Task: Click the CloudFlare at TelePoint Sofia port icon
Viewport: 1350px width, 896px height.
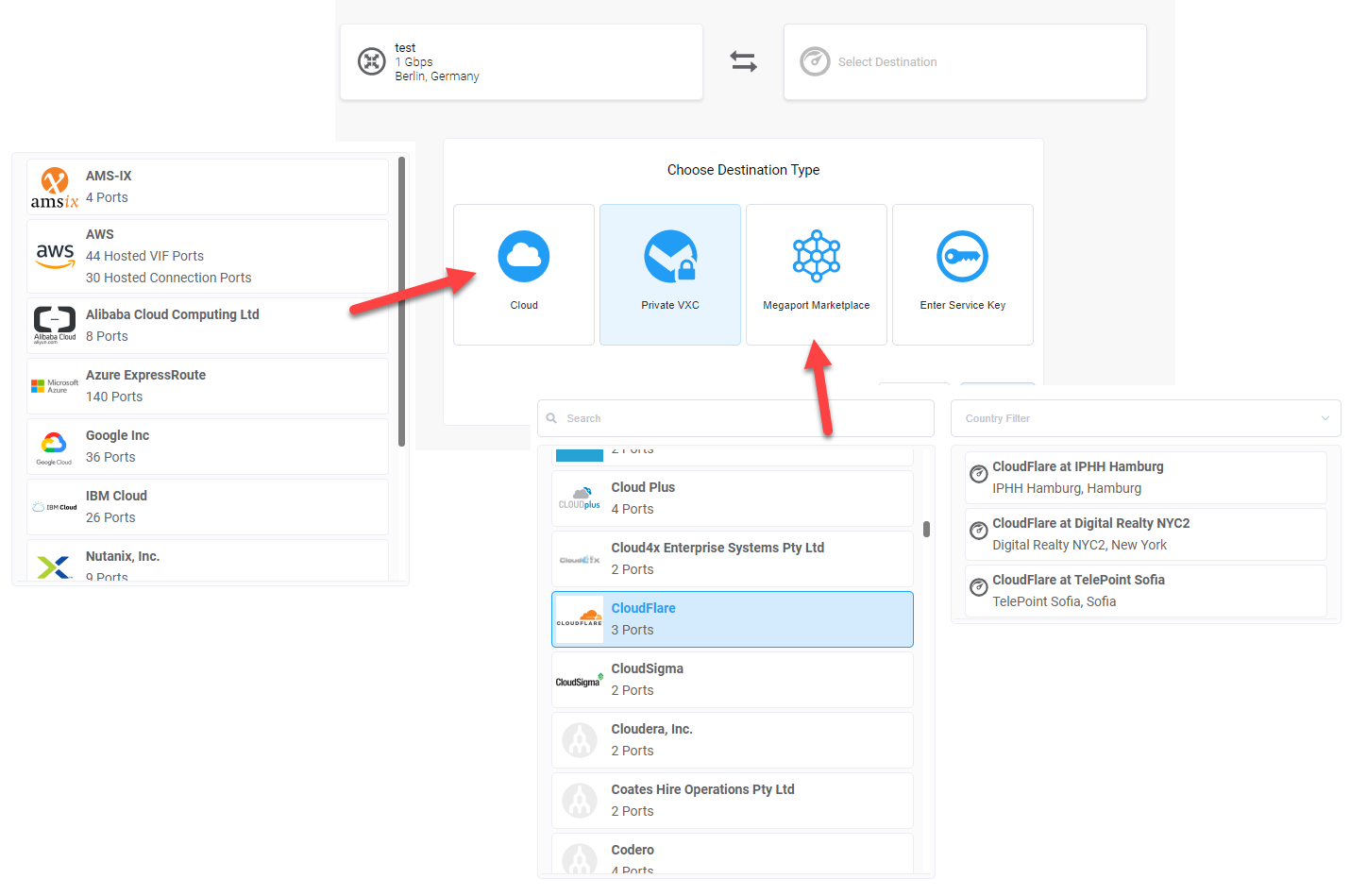Action: pos(979,587)
